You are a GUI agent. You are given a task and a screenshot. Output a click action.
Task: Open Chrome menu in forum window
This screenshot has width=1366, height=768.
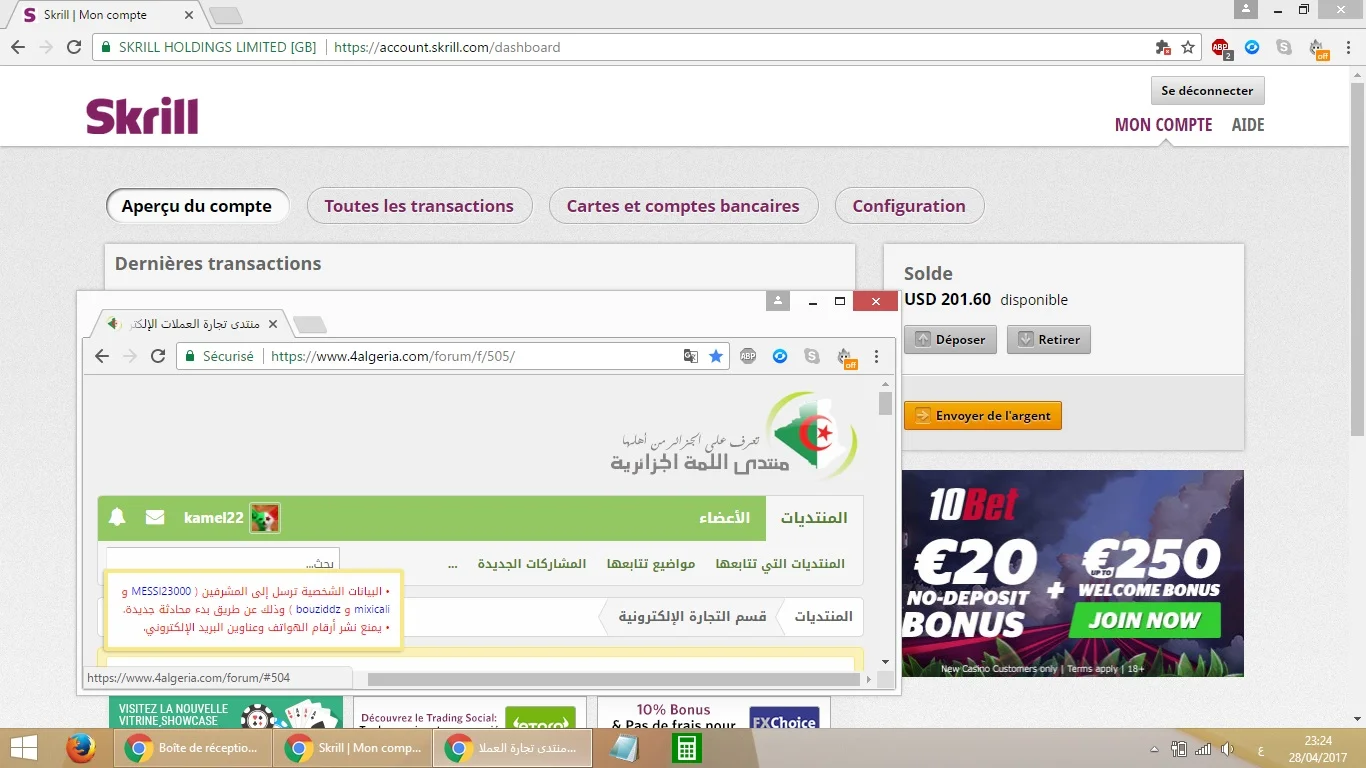(877, 356)
